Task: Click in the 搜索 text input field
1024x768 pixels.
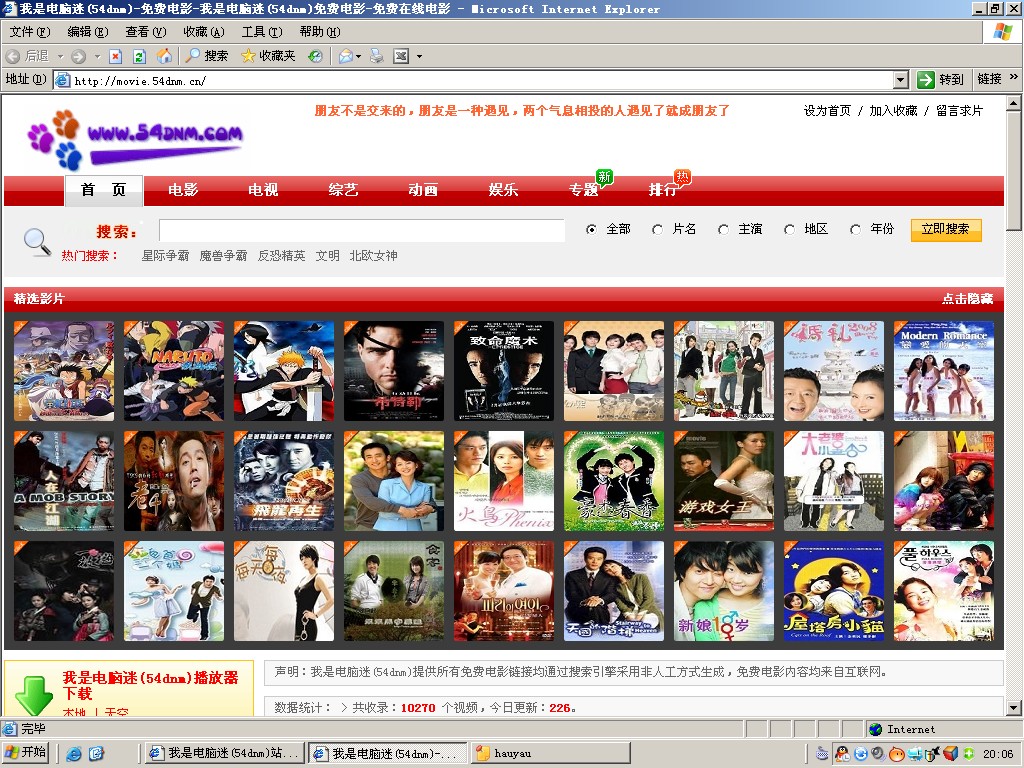Action: pyautogui.click(x=362, y=231)
